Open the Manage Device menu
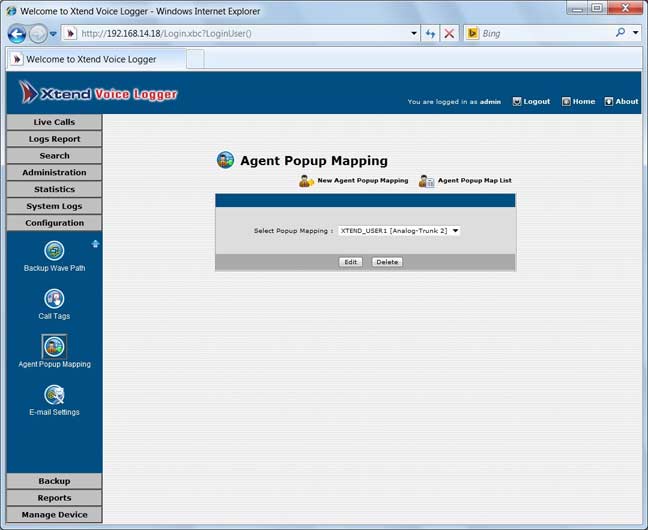Viewport: 648px width, 530px height. click(x=54, y=515)
